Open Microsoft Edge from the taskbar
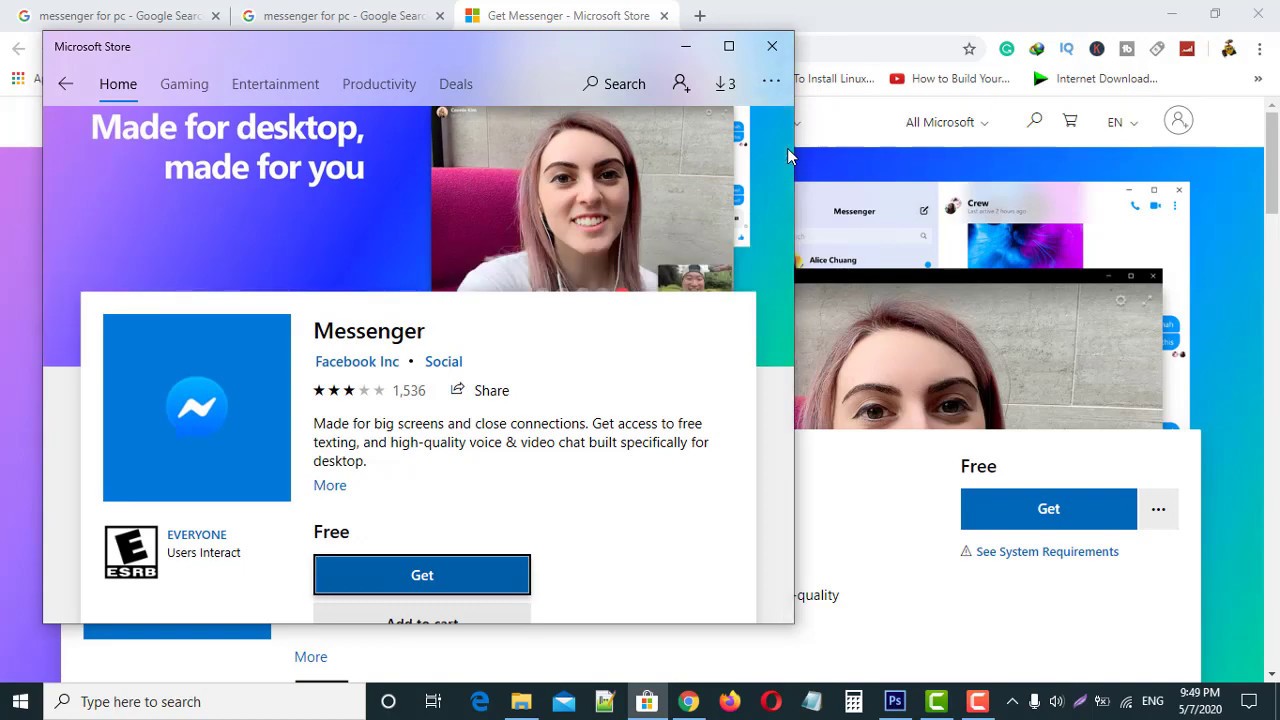This screenshot has height=720, width=1280. coord(480,702)
